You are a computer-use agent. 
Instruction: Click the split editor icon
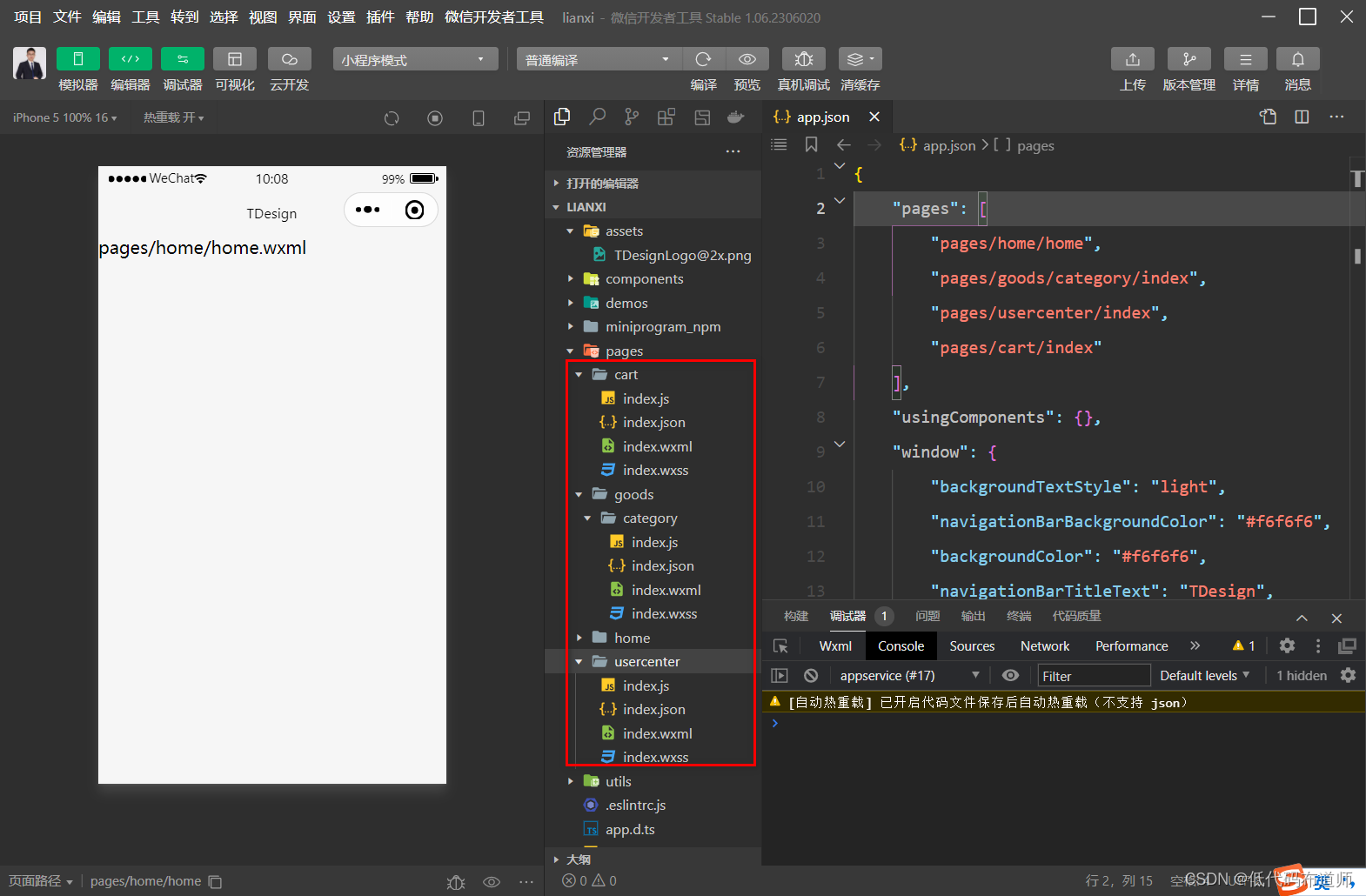1302,117
